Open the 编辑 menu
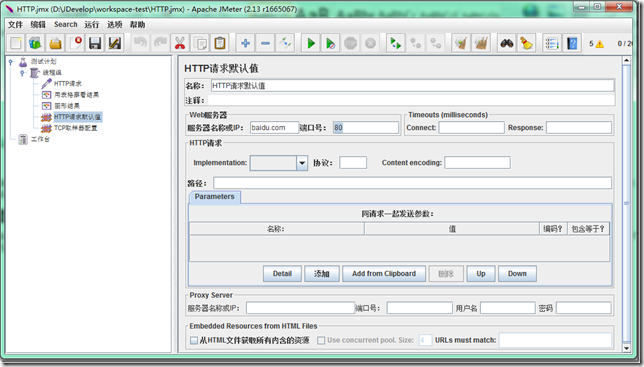Image resolution: width=644 pixels, height=367 pixels. [x=38, y=25]
